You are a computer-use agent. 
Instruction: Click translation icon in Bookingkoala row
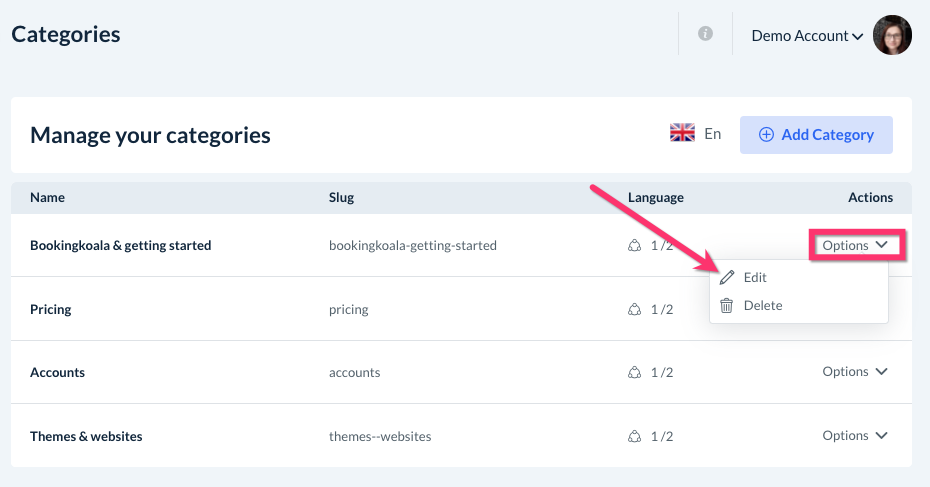634,245
